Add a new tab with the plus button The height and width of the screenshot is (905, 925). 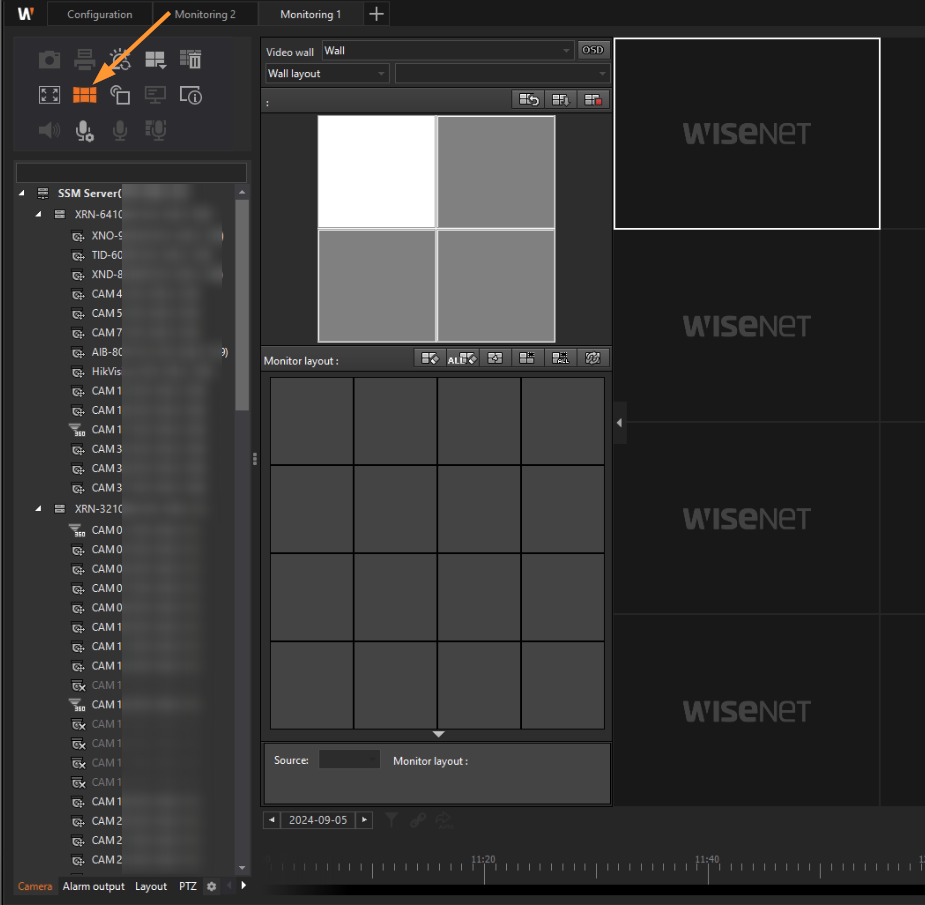pos(376,14)
